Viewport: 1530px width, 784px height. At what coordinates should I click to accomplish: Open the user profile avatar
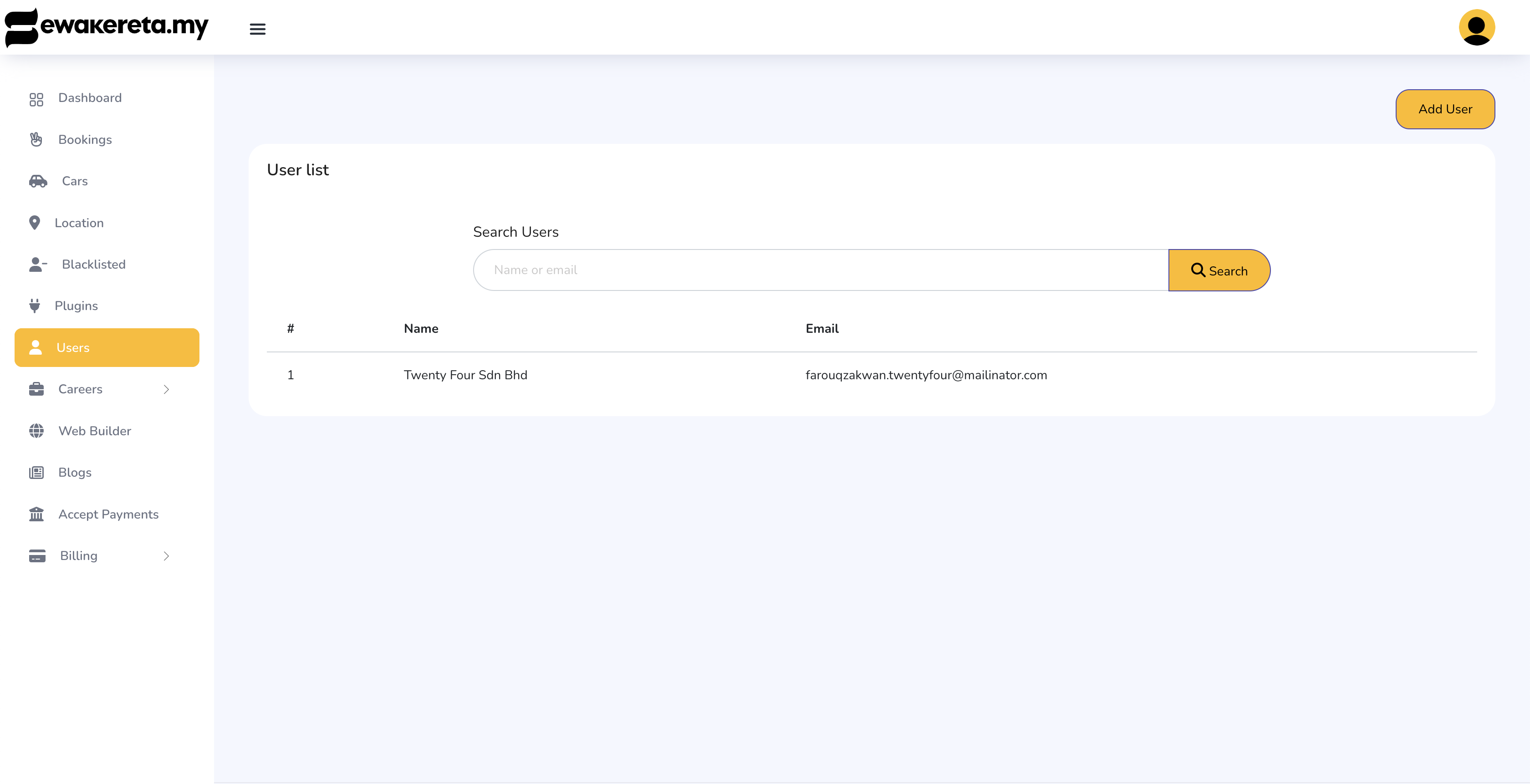coord(1477,27)
